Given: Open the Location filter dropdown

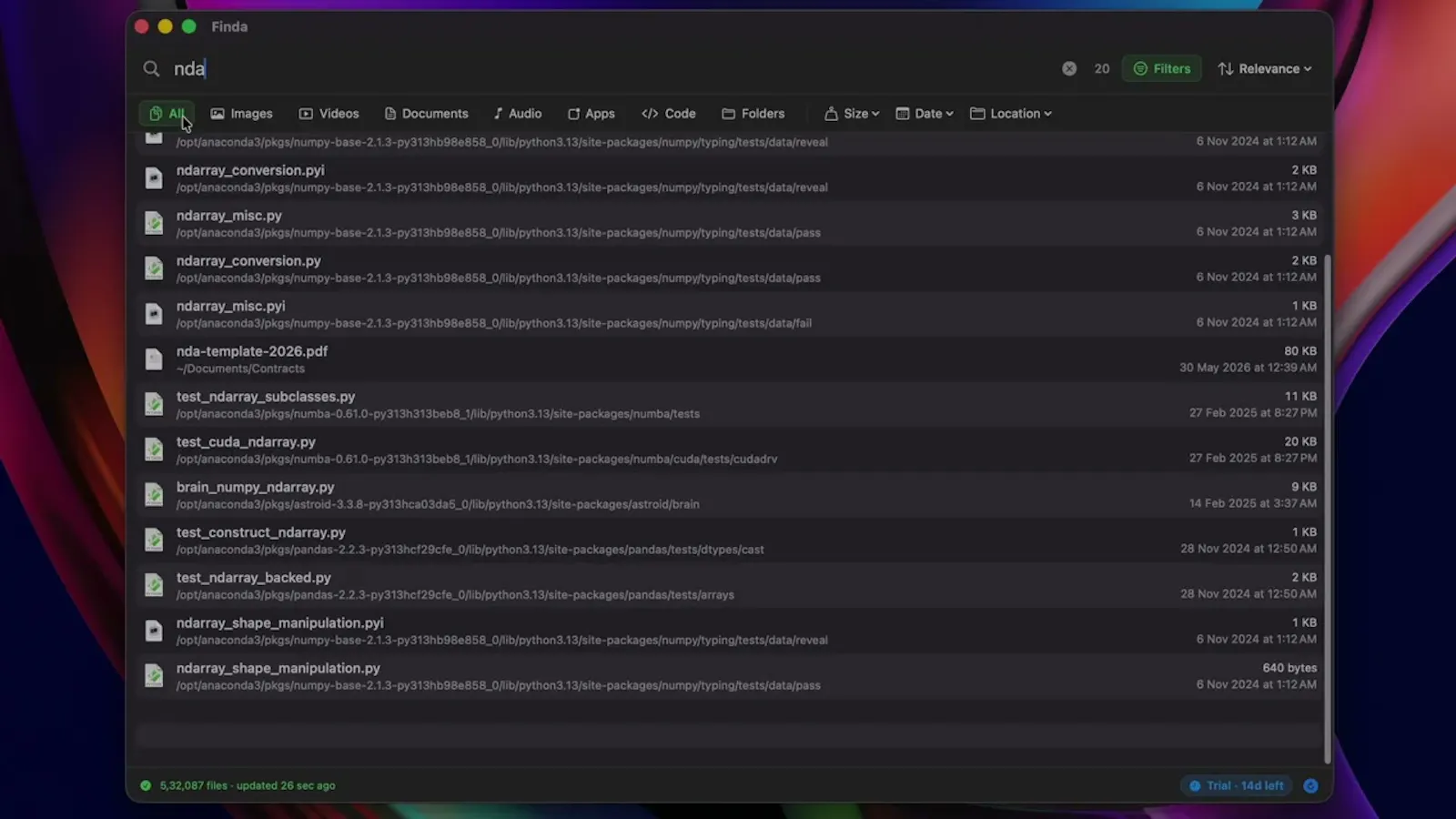Looking at the screenshot, I should click(1011, 114).
